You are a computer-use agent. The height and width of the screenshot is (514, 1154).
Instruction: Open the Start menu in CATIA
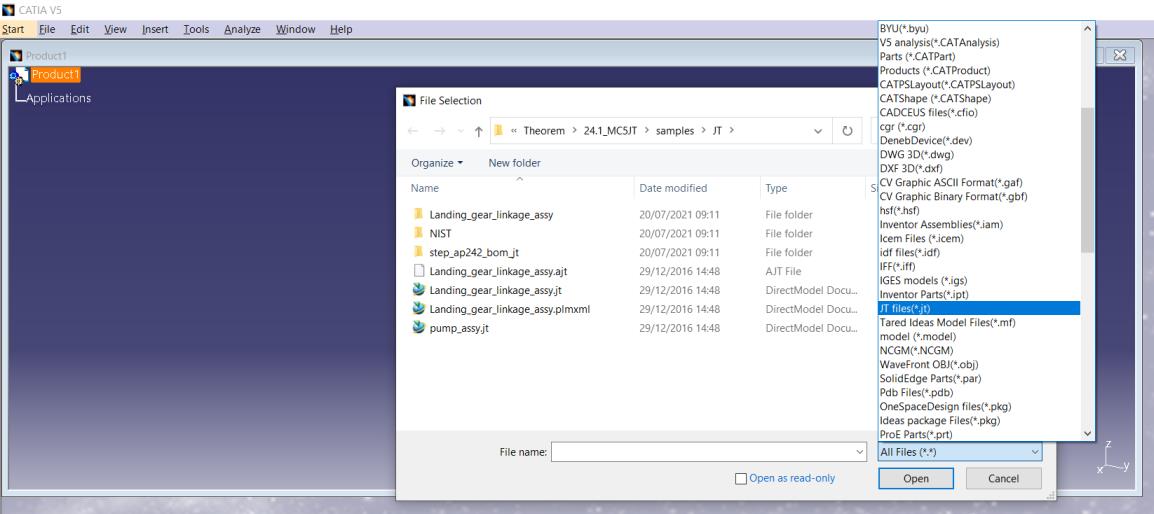click(13, 29)
